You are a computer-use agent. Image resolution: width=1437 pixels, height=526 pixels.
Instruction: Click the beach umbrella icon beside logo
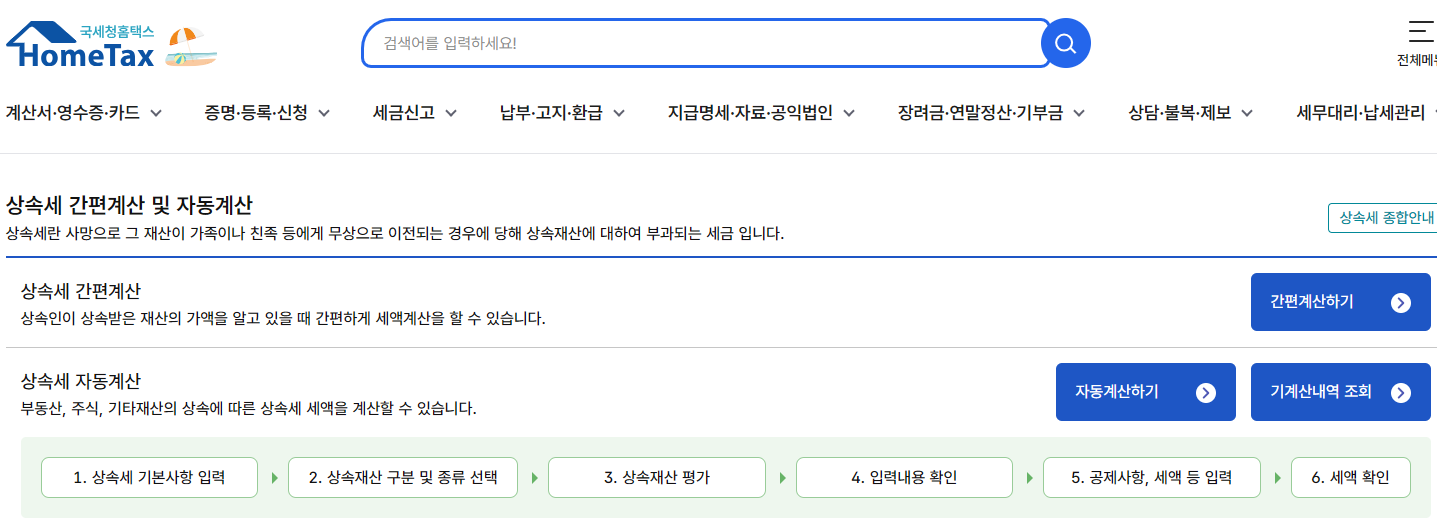coord(190,47)
